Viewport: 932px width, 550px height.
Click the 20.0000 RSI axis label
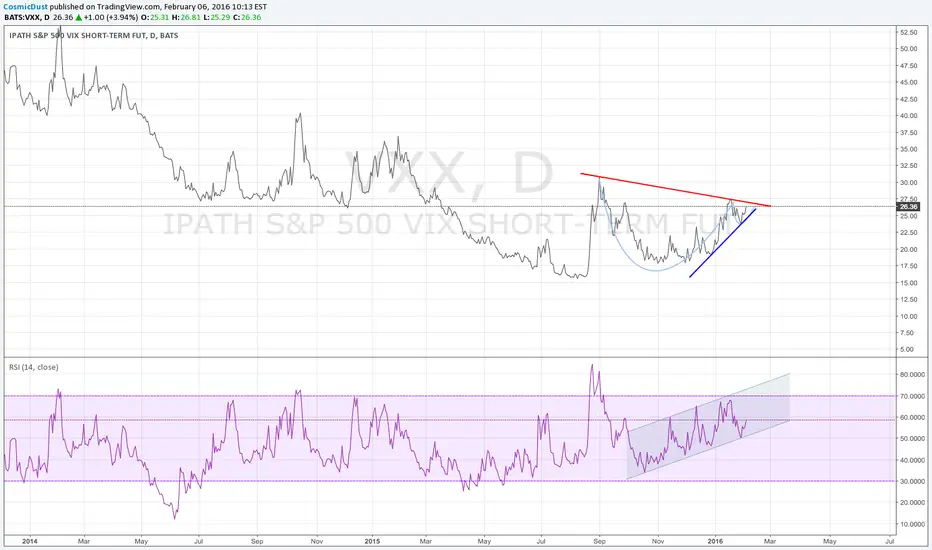[912, 503]
